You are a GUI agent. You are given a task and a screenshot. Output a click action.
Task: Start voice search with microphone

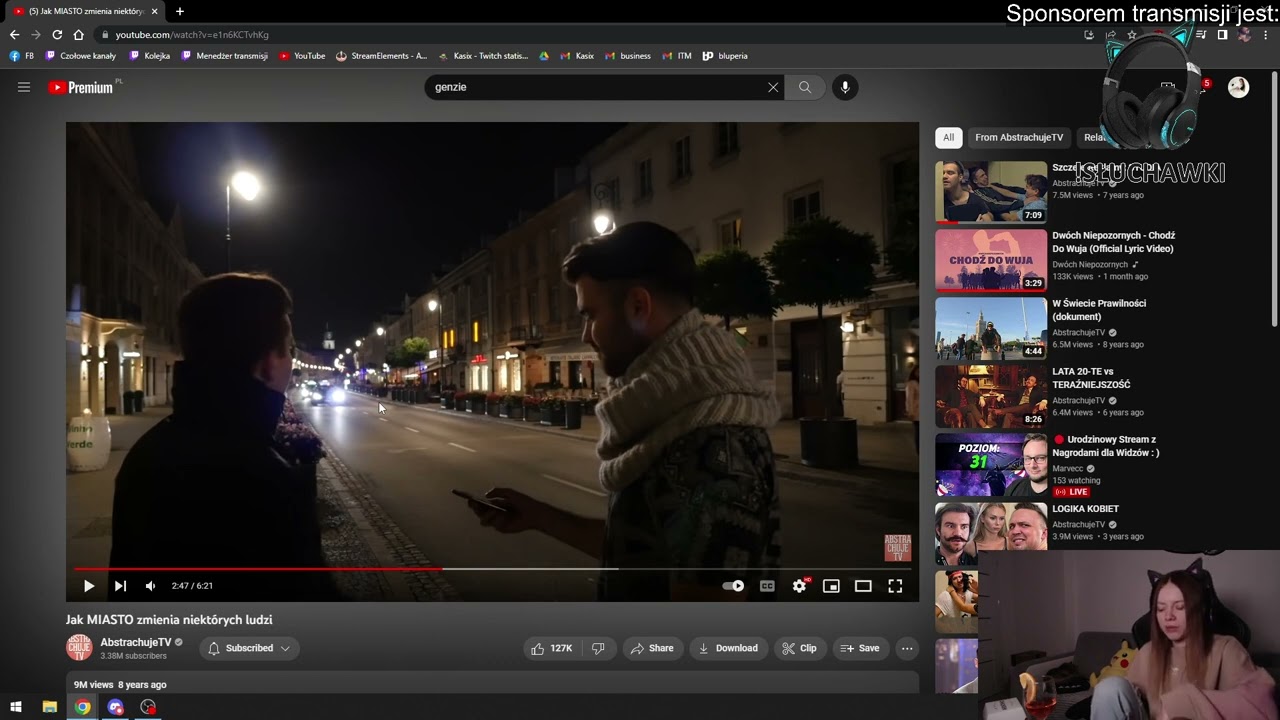845,87
